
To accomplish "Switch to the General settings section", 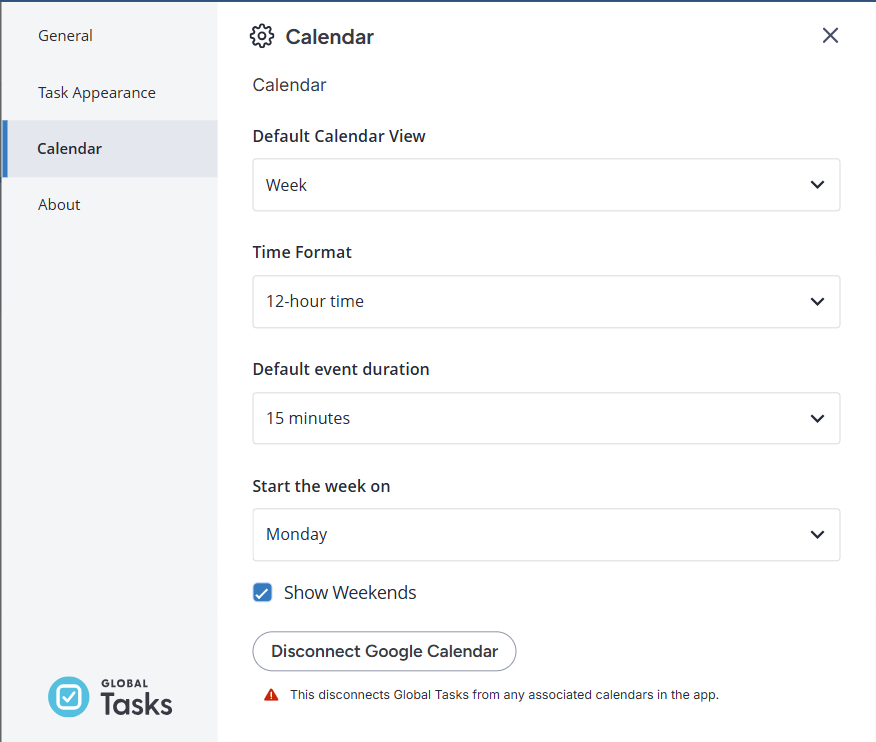I will pyautogui.click(x=65, y=35).
